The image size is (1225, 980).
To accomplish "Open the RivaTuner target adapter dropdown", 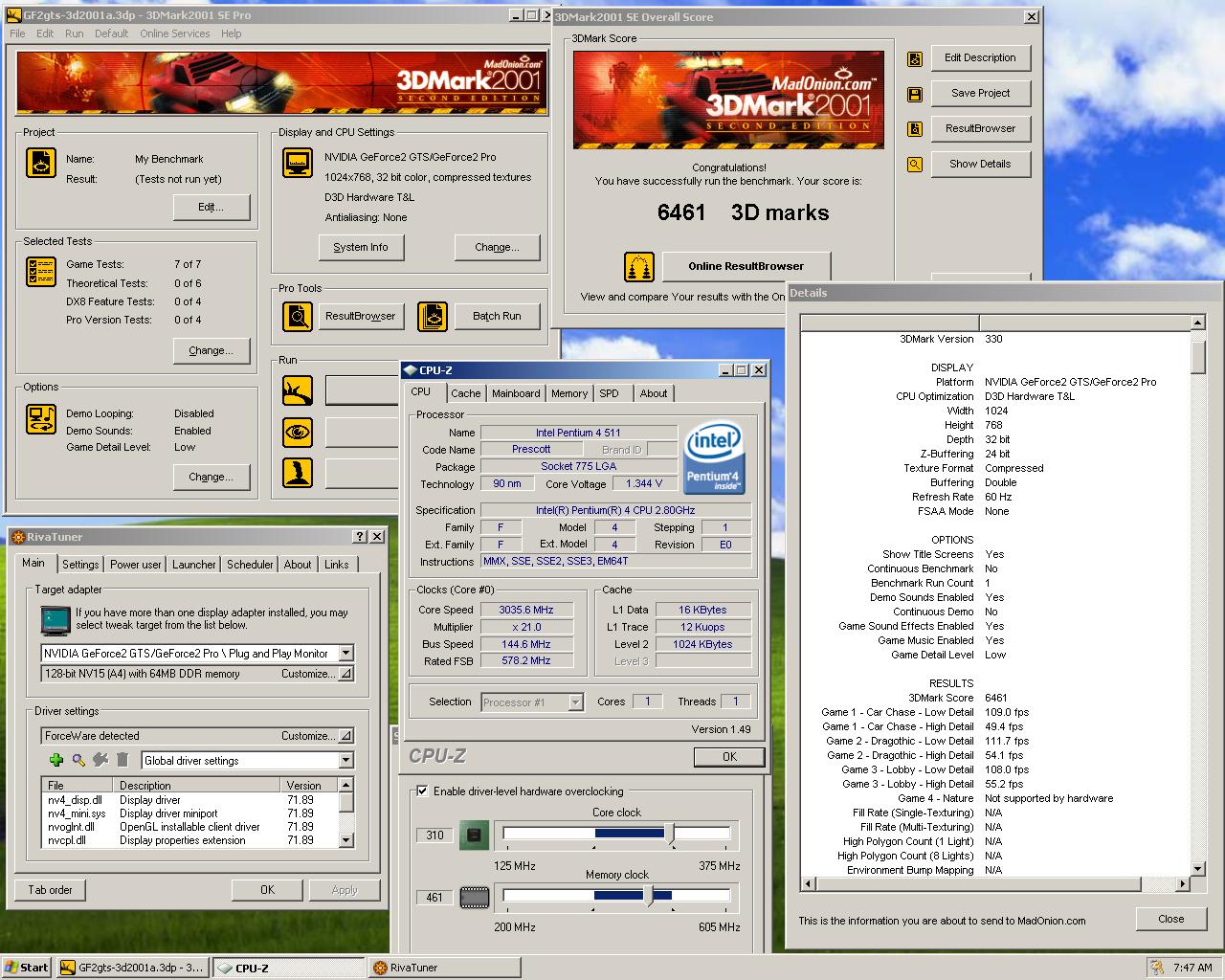I will 345,653.
